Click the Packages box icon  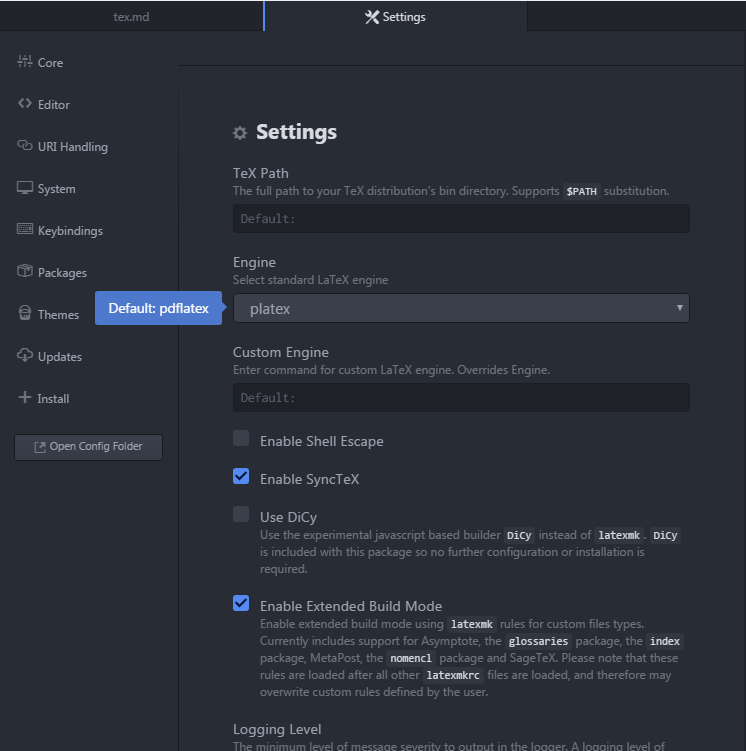pos(25,272)
